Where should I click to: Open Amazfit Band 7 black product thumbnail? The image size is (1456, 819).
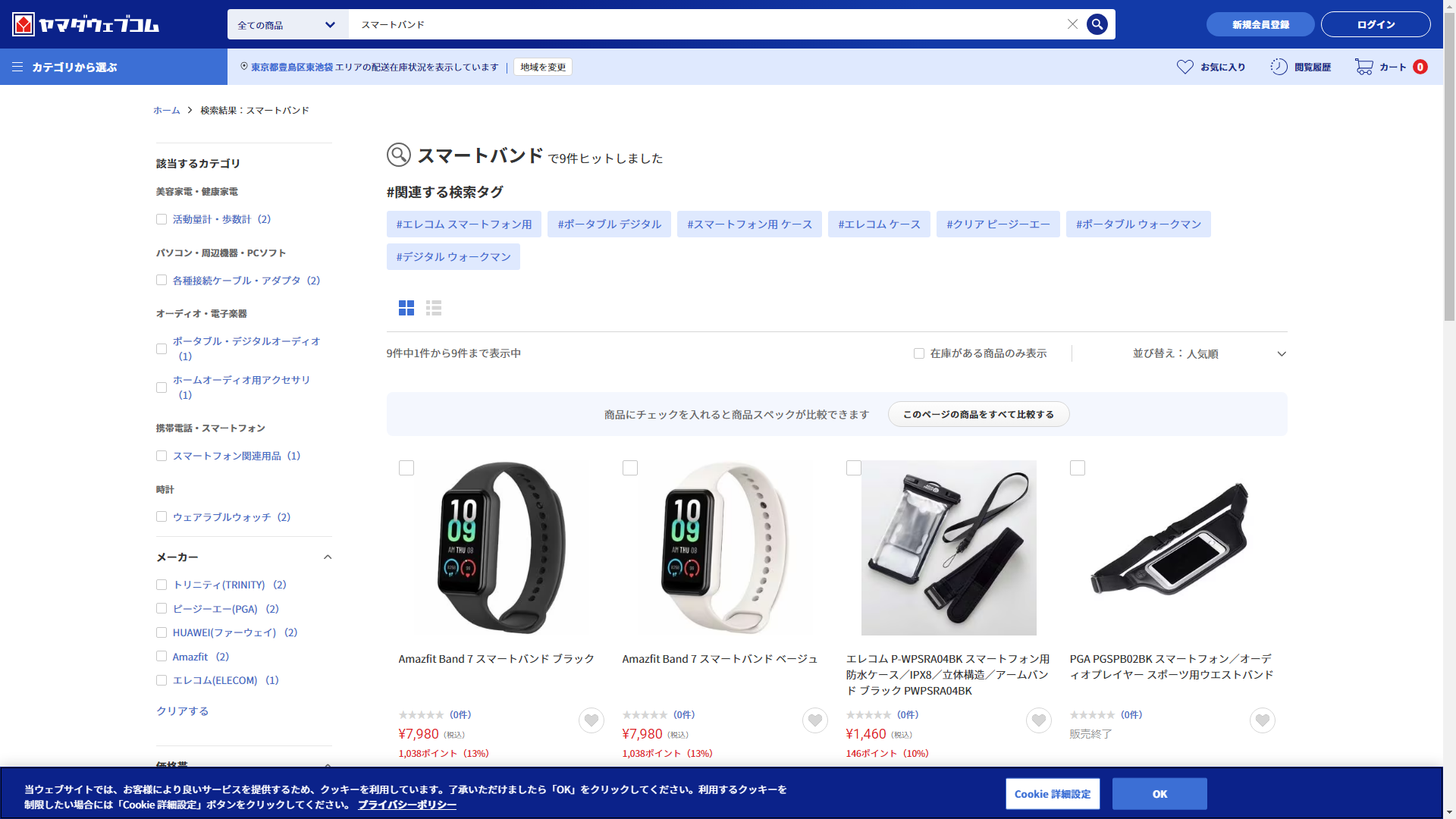500,548
